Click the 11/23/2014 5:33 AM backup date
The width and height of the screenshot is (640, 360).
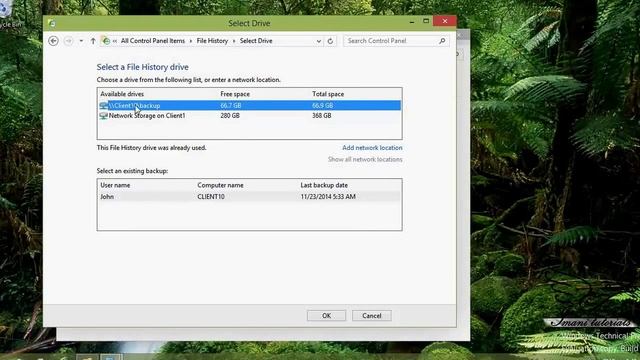(x=328, y=196)
